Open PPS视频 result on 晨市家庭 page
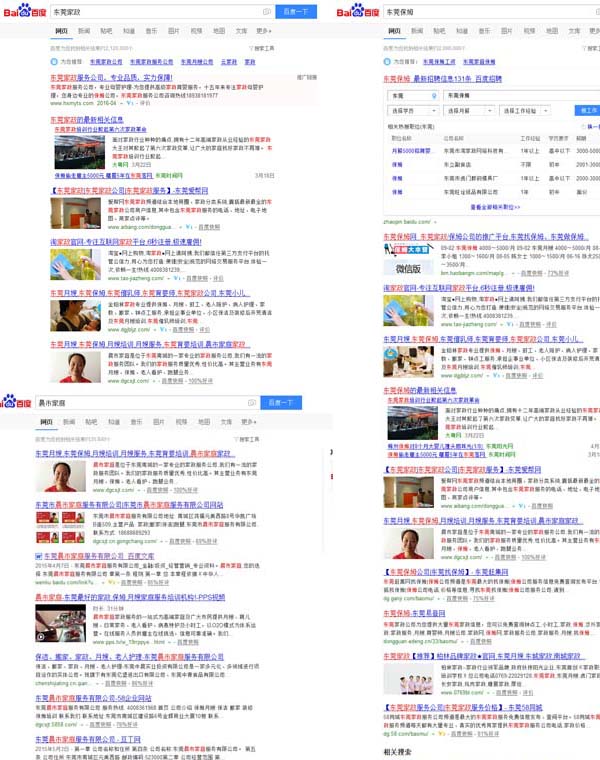 click(130, 597)
